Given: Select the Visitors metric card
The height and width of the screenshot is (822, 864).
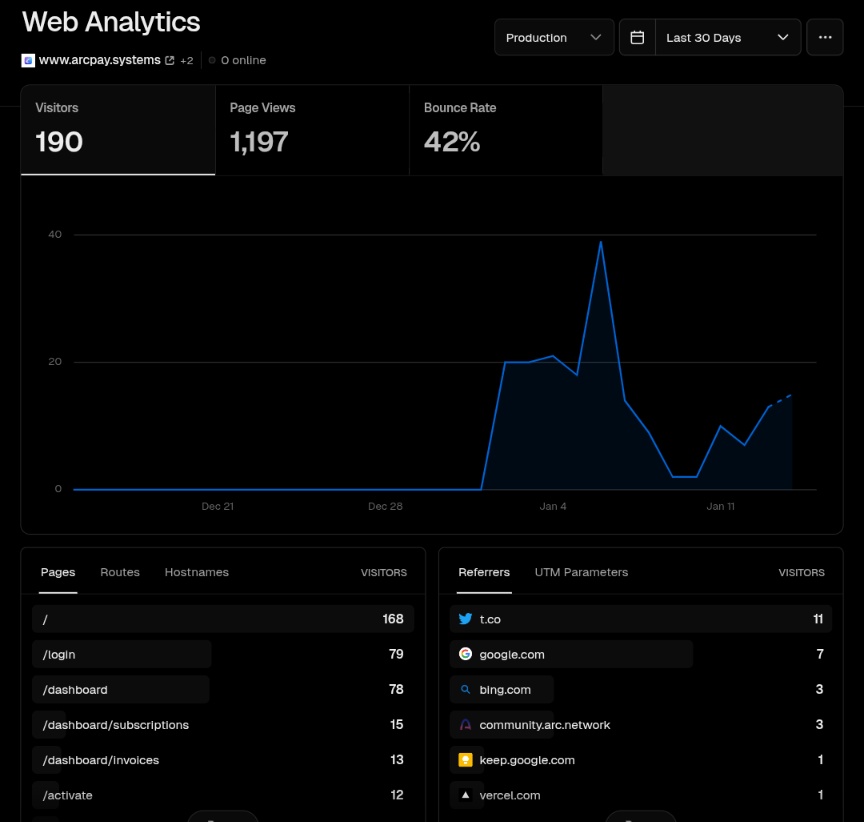Looking at the screenshot, I should click(x=118, y=130).
